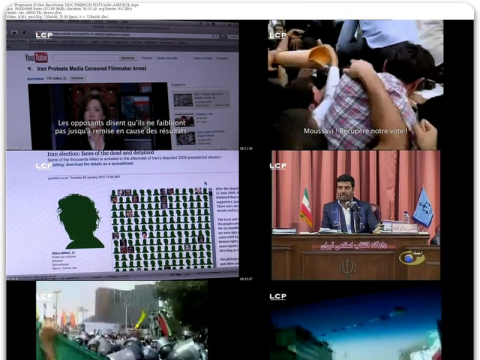Click the video file name header line

tap(73, 5)
